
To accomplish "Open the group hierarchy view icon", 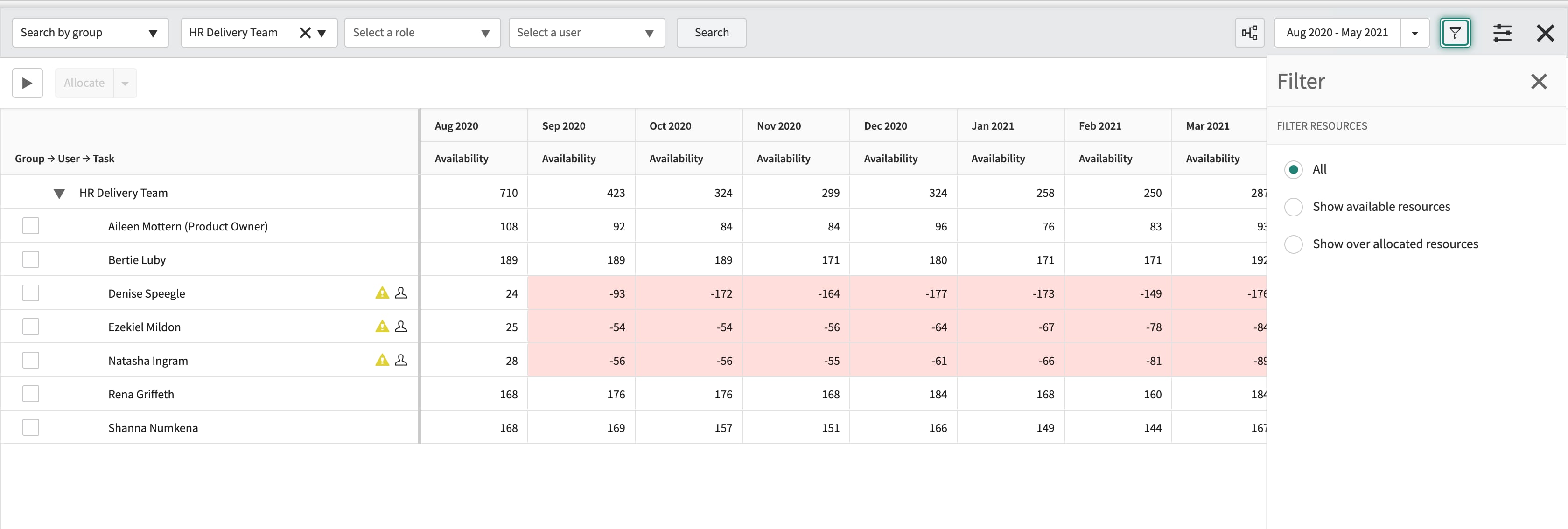I will [x=1250, y=33].
